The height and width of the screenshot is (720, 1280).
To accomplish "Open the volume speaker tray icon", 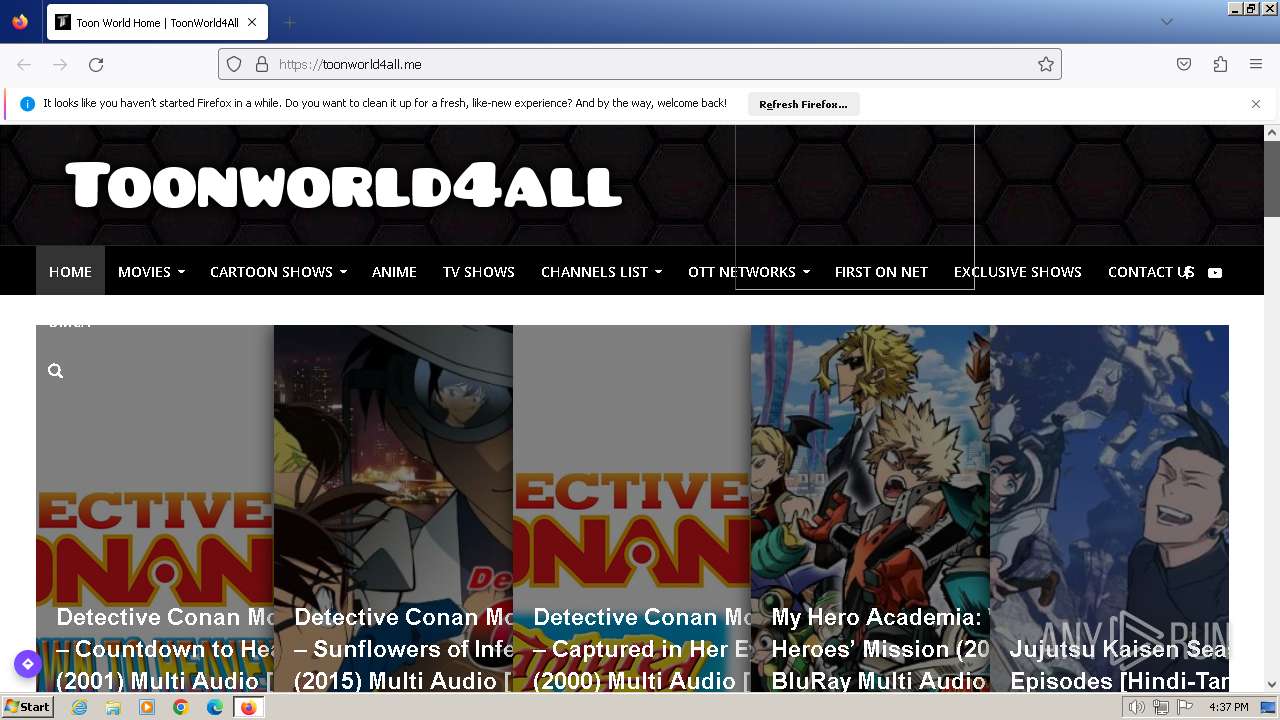I will coord(1137,707).
